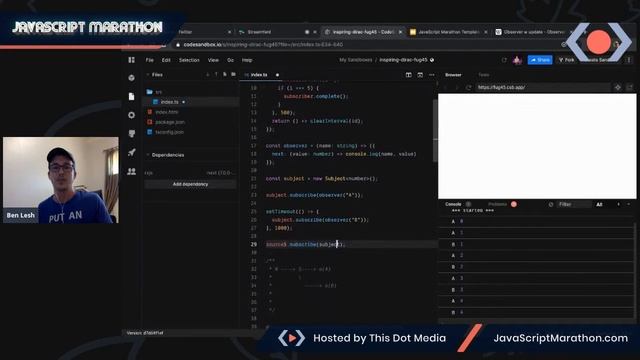Open the All log-level dropdown
The width and height of the screenshot is (640, 360).
click(x=599, y=204)
